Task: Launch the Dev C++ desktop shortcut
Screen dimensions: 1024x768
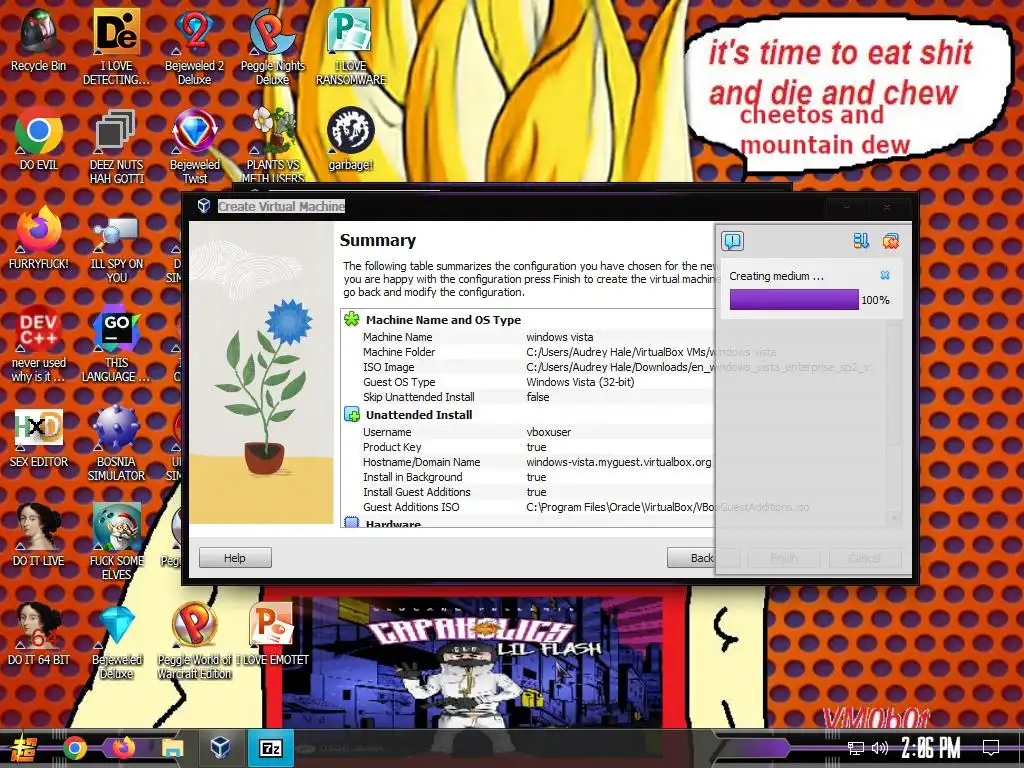Action: tap(39, 344)
